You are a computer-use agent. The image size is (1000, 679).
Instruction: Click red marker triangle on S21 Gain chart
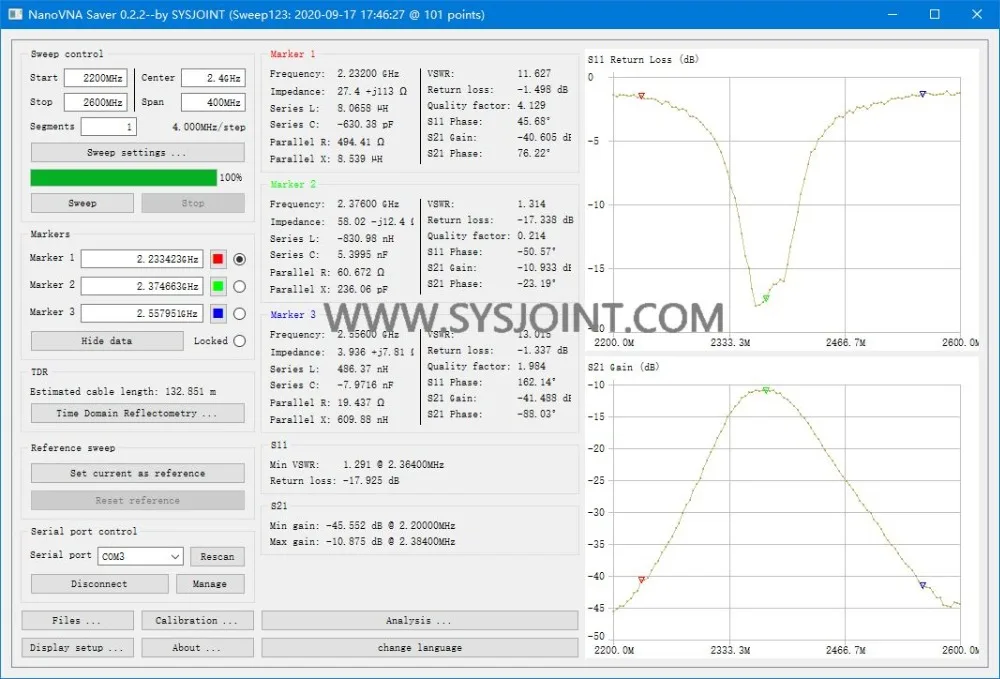tap(642, 580)
